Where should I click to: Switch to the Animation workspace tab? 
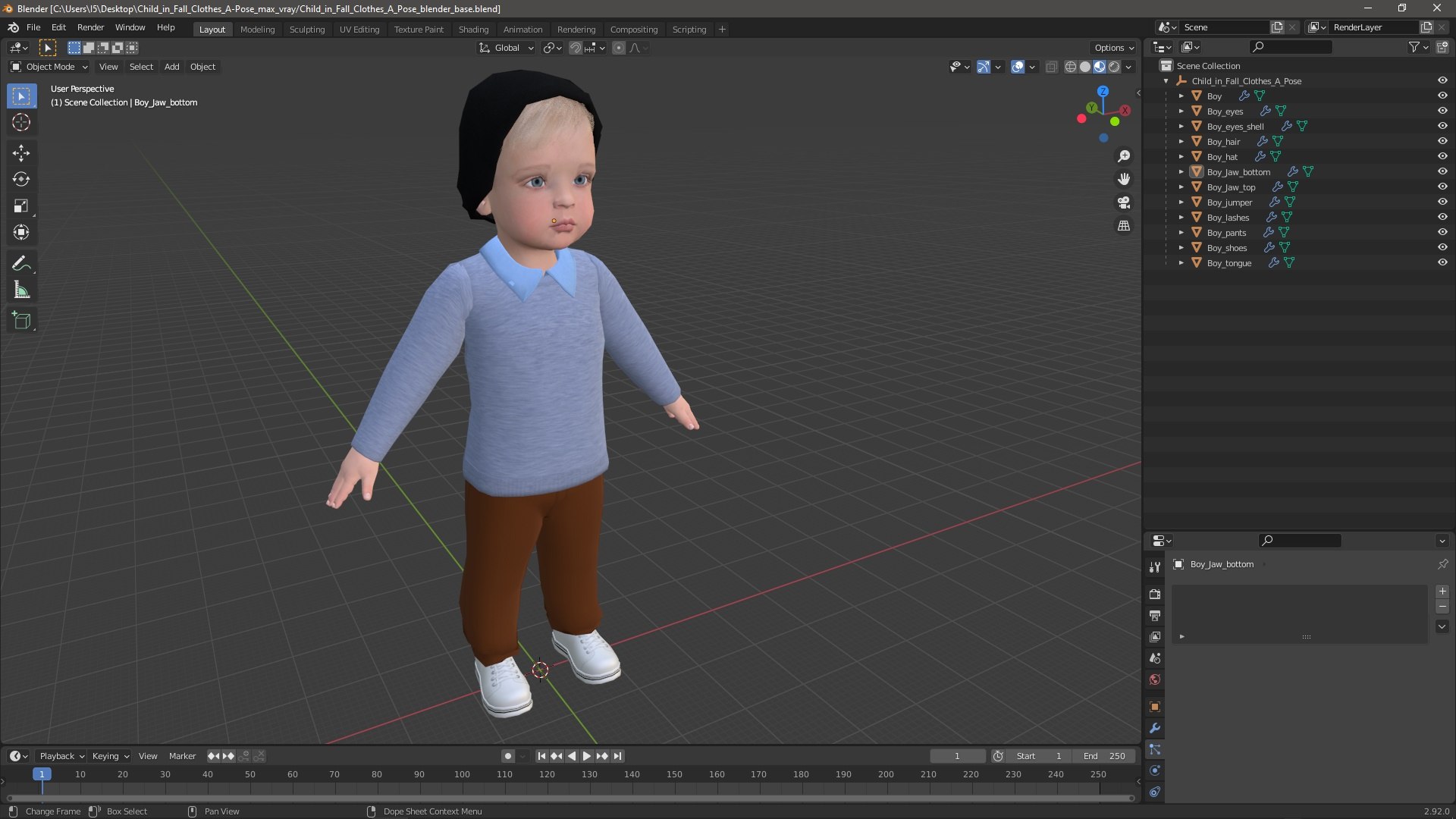522,30
